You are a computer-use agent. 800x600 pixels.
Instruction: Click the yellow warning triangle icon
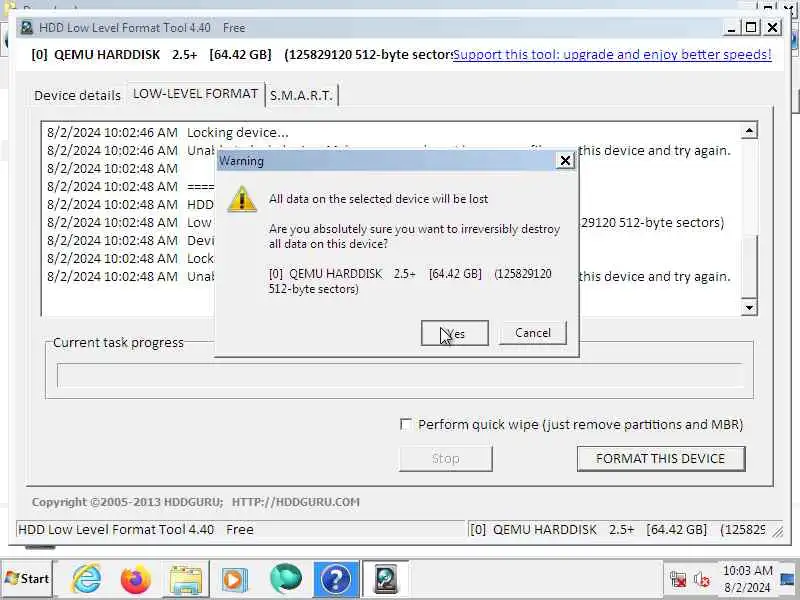click(x=241, y=199)
